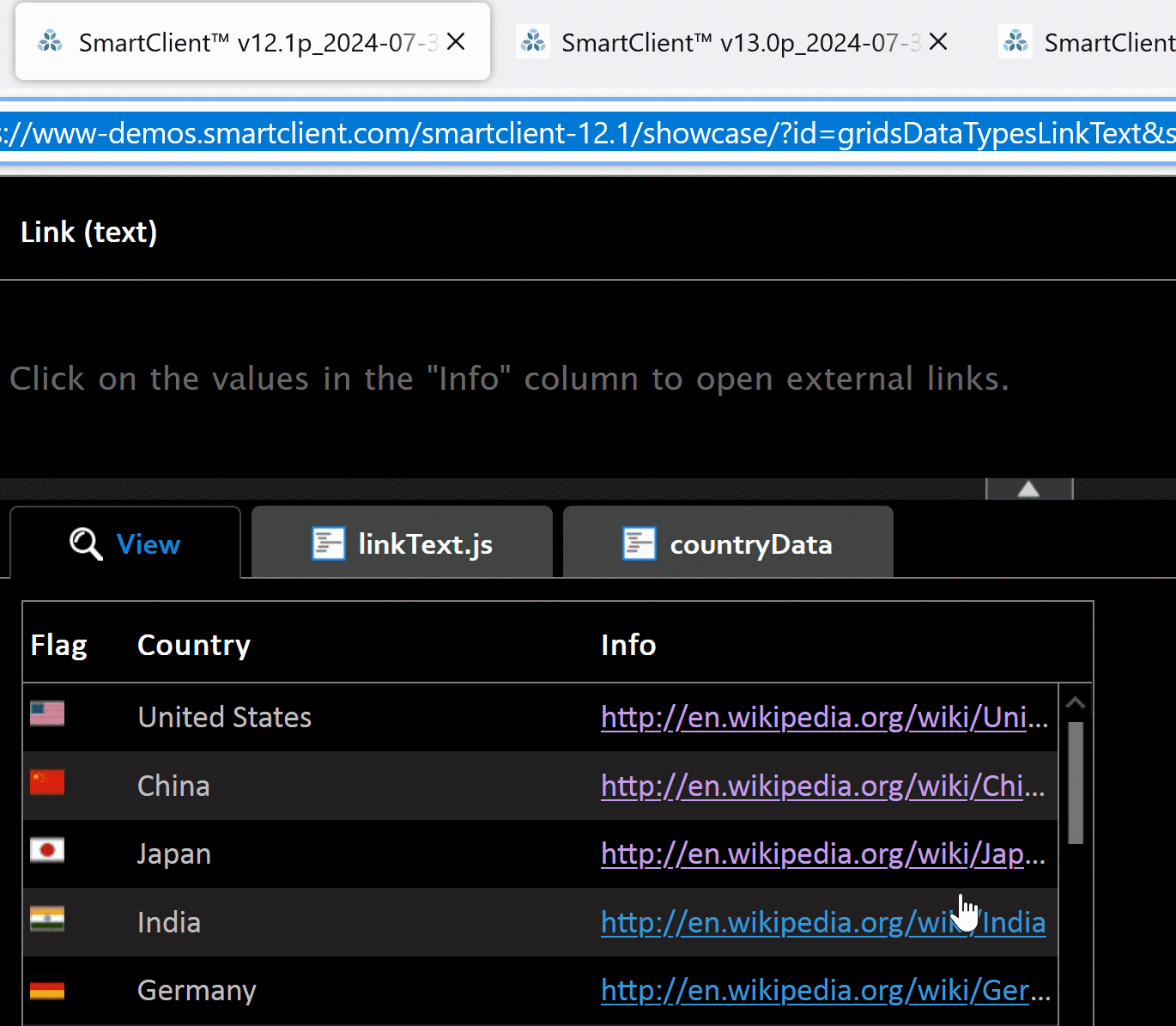Viewport: 1176px width, 1026px height.
Task: Open the Japan Wikipedia link
Action: pos(822,853)
